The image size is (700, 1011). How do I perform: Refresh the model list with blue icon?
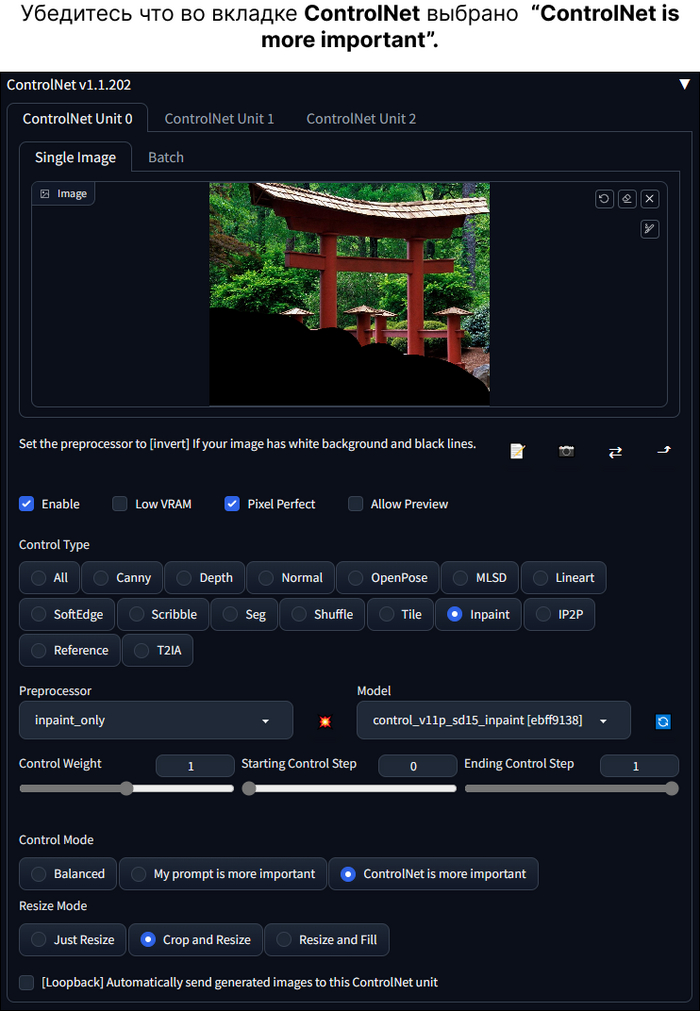point(662,721)
